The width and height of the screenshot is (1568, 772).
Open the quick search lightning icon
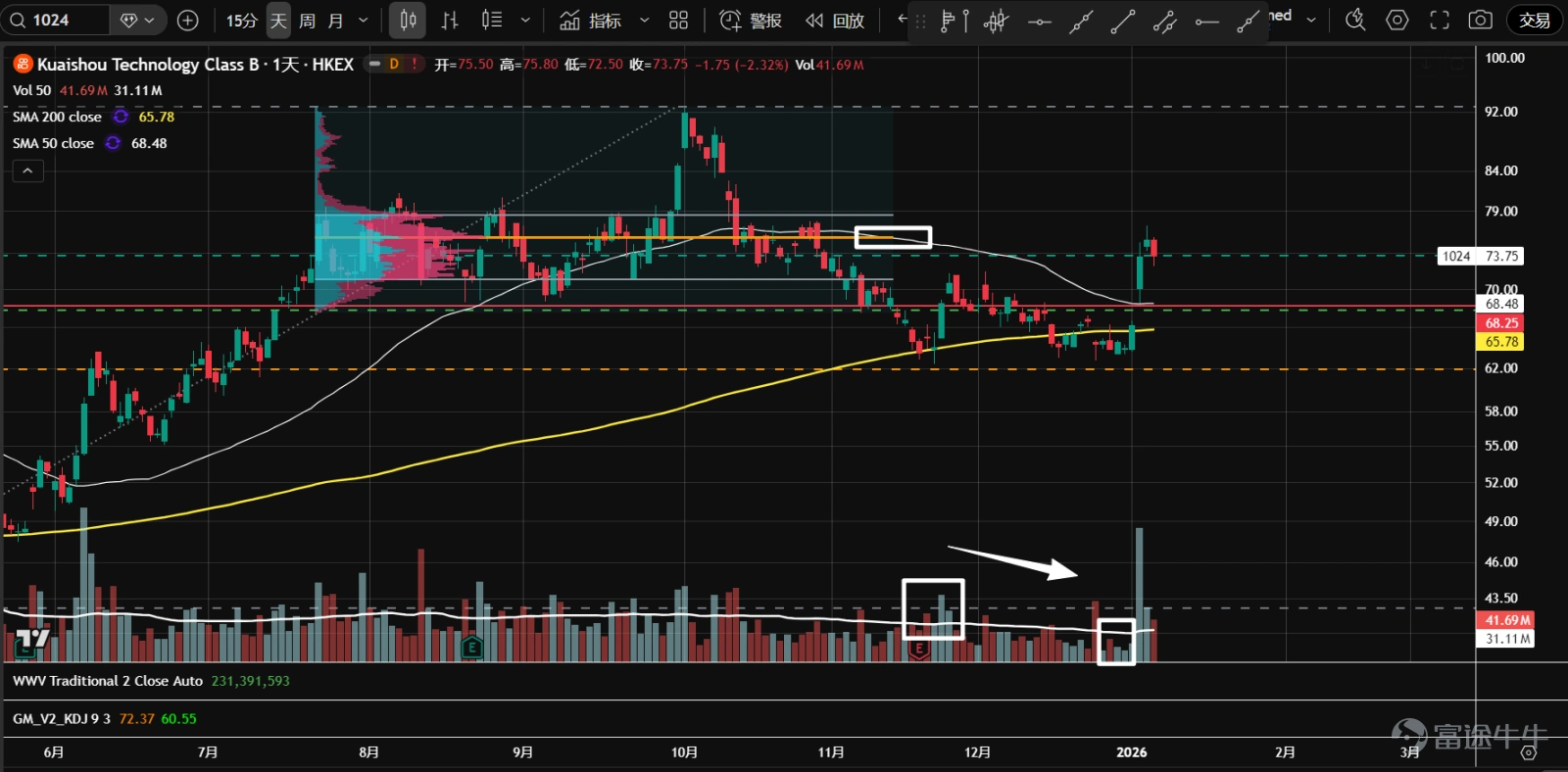coord(1355,20)
